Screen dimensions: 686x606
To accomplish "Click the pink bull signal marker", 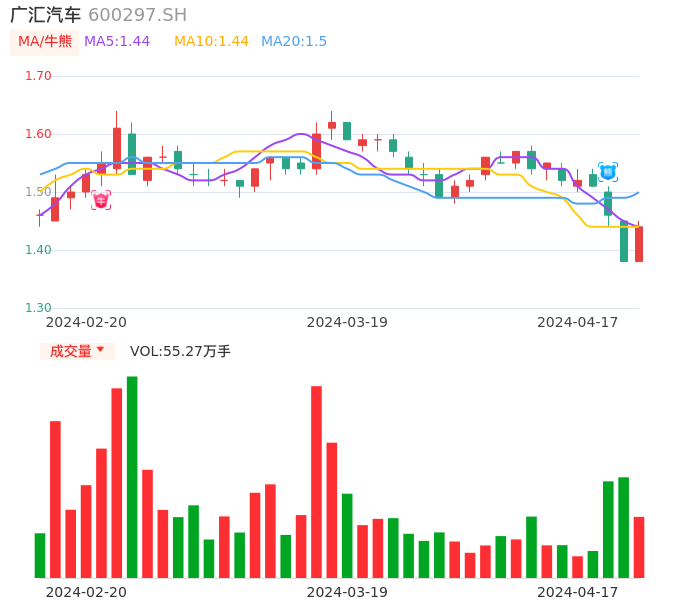I will click(x=101, y=200).
